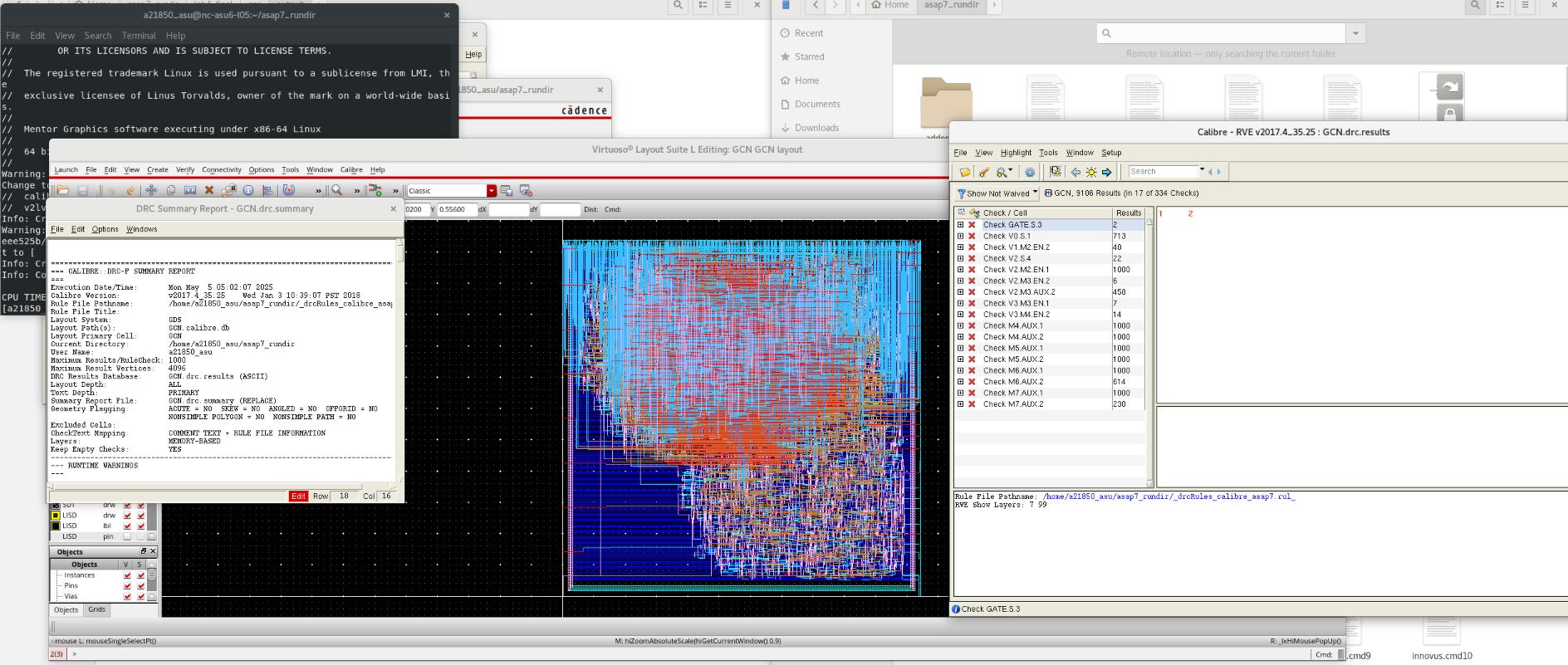Image resolution: width=1568 pixels, height=665 pixels.
Task: Highlight the next result with right arrow
Action: tap(1106, 172)
